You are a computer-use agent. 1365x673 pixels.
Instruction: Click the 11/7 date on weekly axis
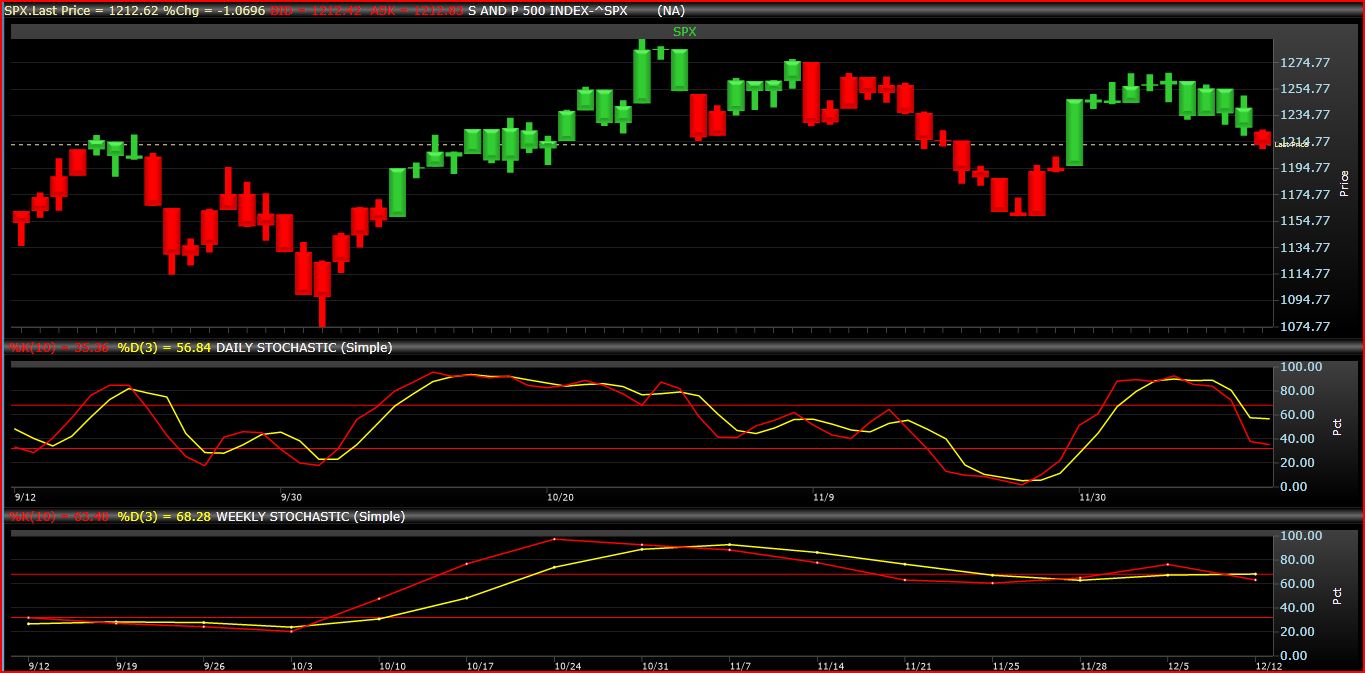click(741, 666)
